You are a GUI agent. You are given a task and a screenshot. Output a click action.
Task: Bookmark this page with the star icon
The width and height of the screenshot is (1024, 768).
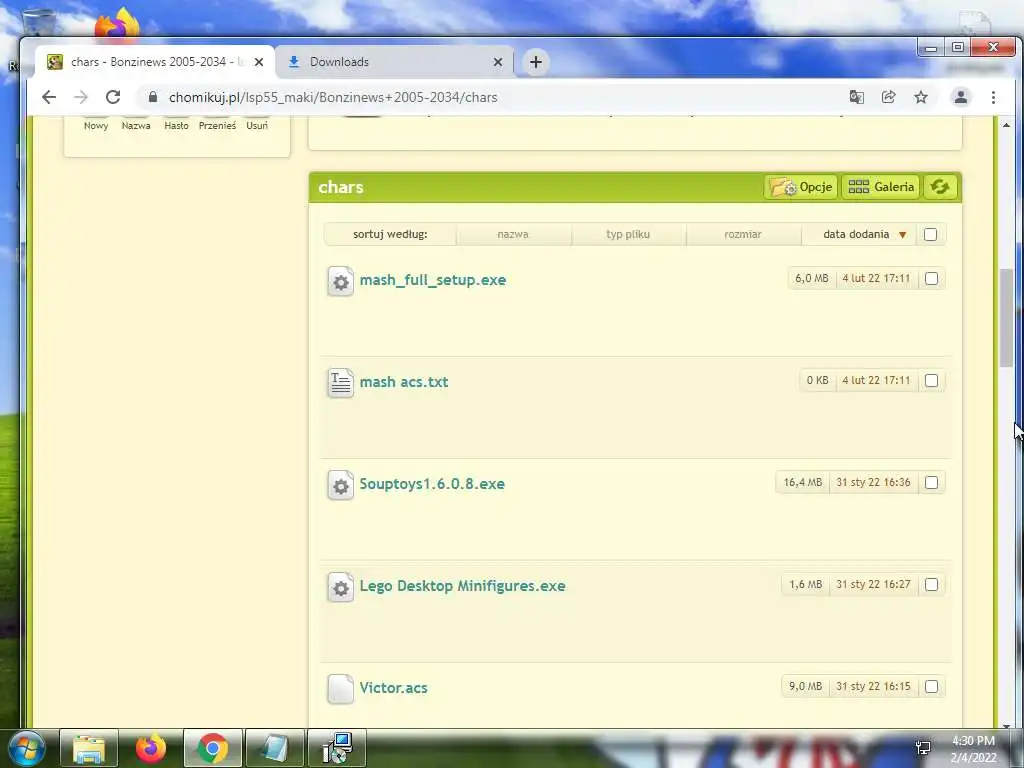[x=921, y=97]
